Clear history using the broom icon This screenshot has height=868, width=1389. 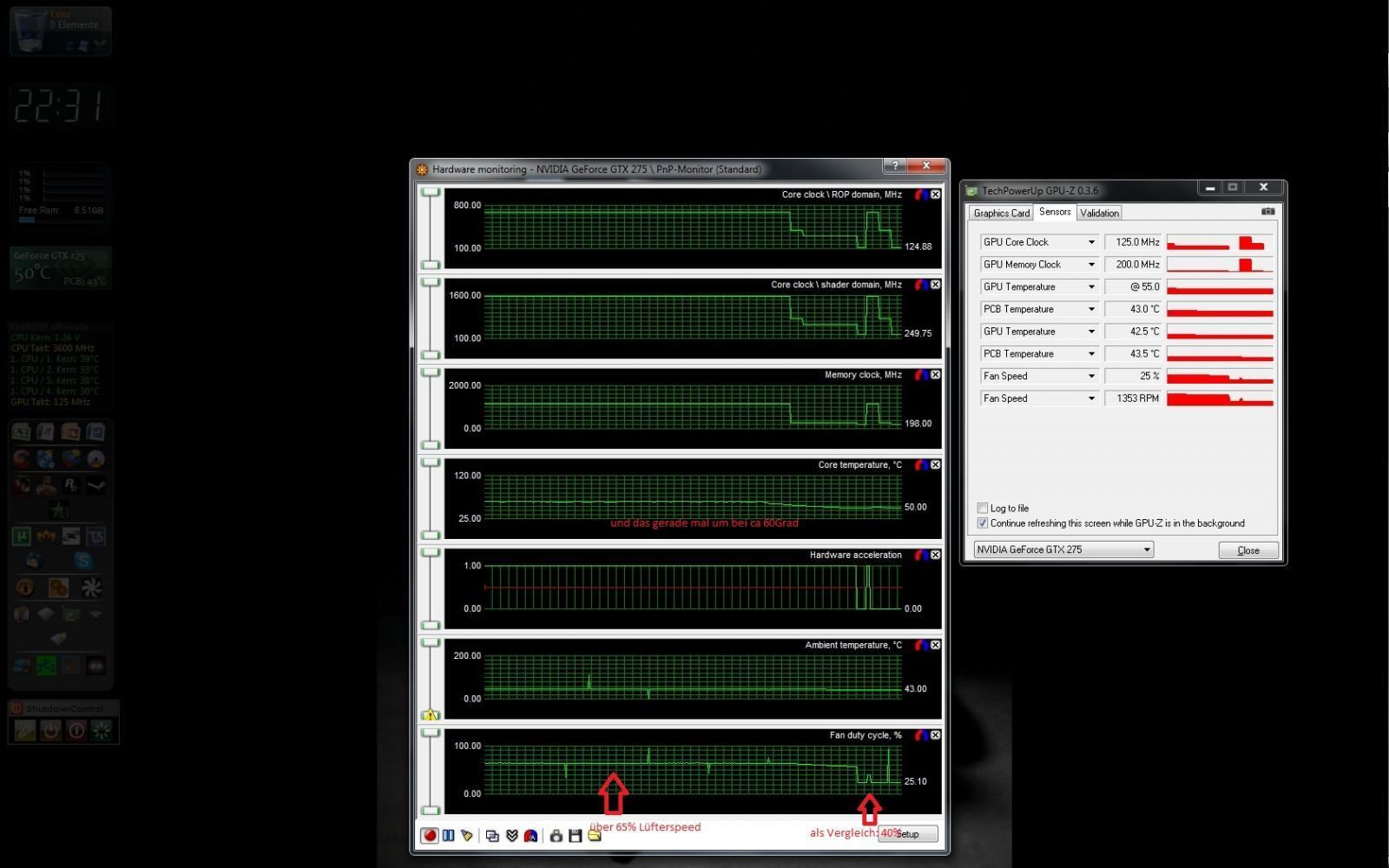467,835
